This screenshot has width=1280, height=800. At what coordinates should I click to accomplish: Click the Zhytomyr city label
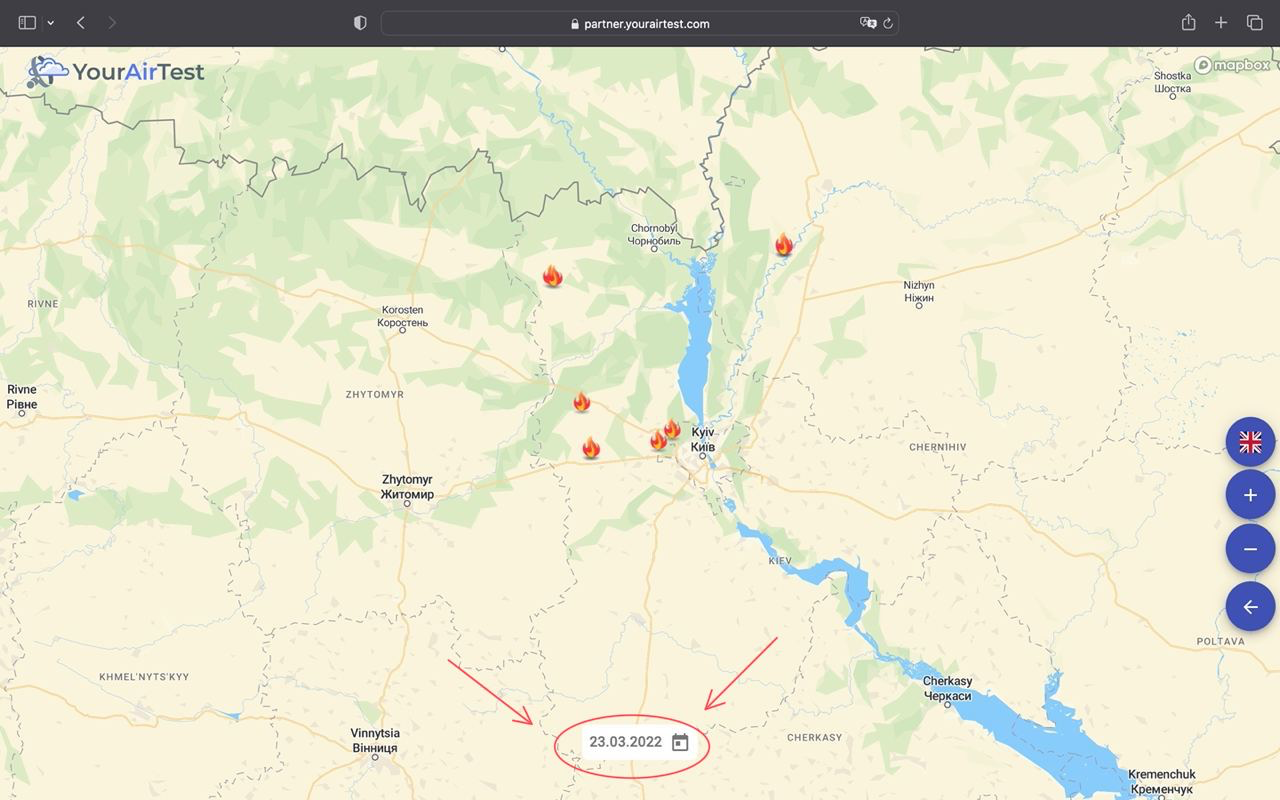click(x=407, y=487)
